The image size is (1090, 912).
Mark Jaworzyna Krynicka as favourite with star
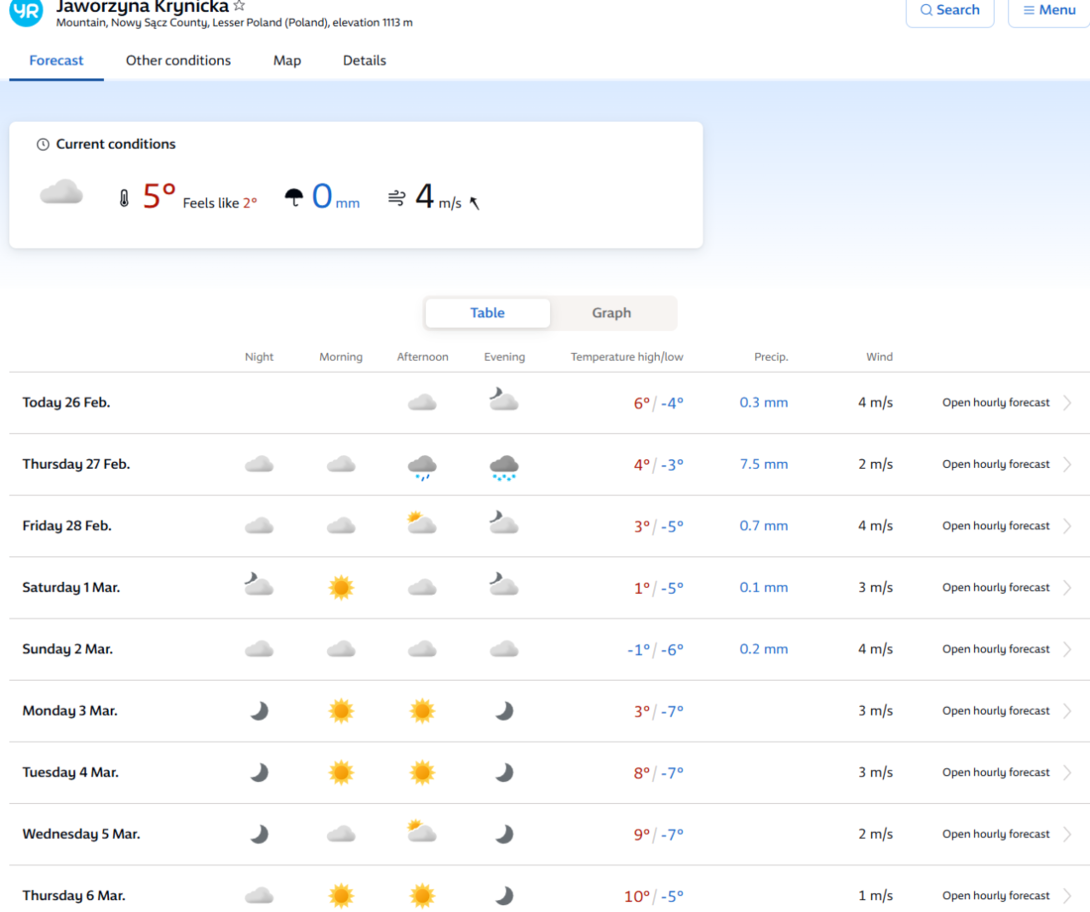click(239, 6)
